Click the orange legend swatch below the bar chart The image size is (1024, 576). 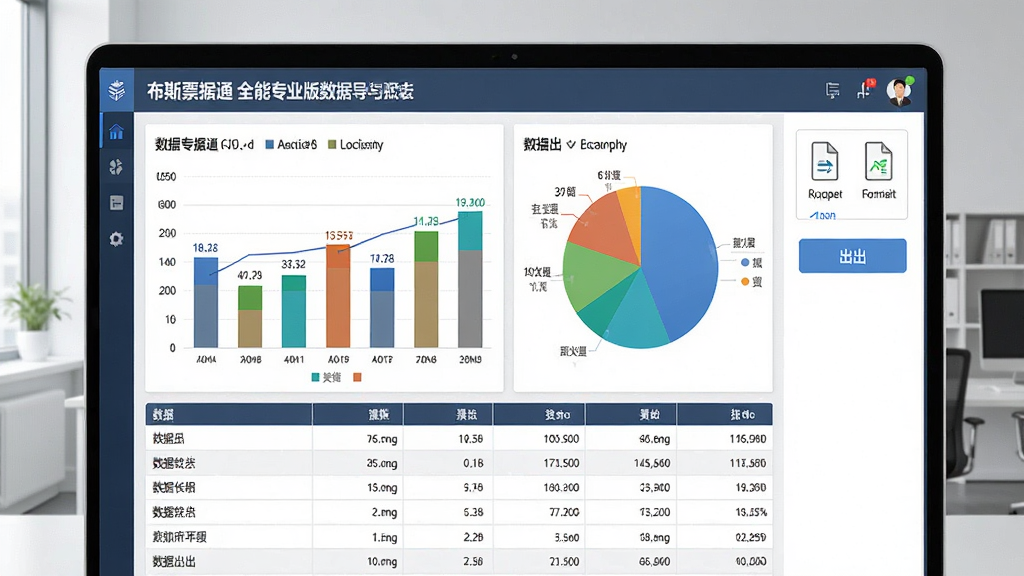pos(357,377)
